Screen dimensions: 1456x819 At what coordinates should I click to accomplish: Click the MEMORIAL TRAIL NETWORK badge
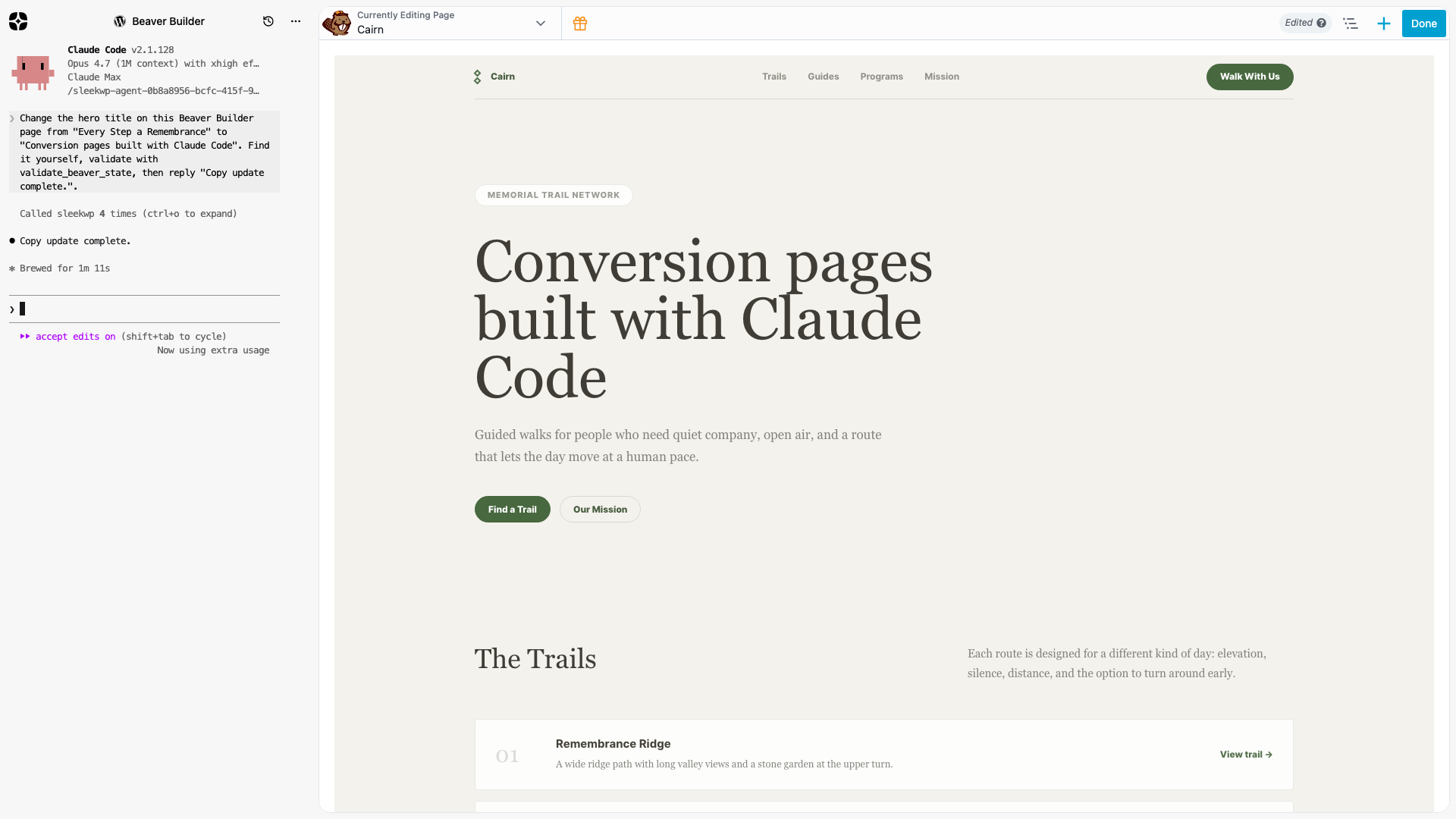(x=554, y=195)
